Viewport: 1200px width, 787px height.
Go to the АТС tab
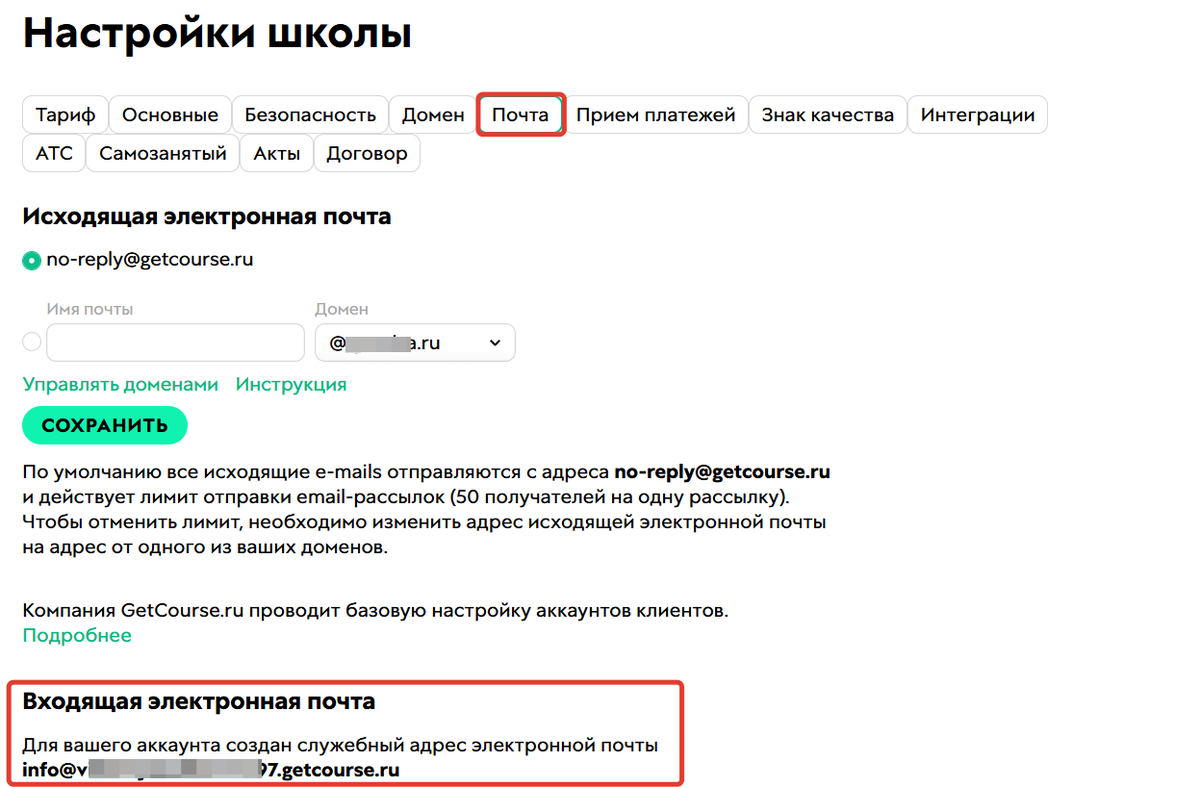(54, 154)
